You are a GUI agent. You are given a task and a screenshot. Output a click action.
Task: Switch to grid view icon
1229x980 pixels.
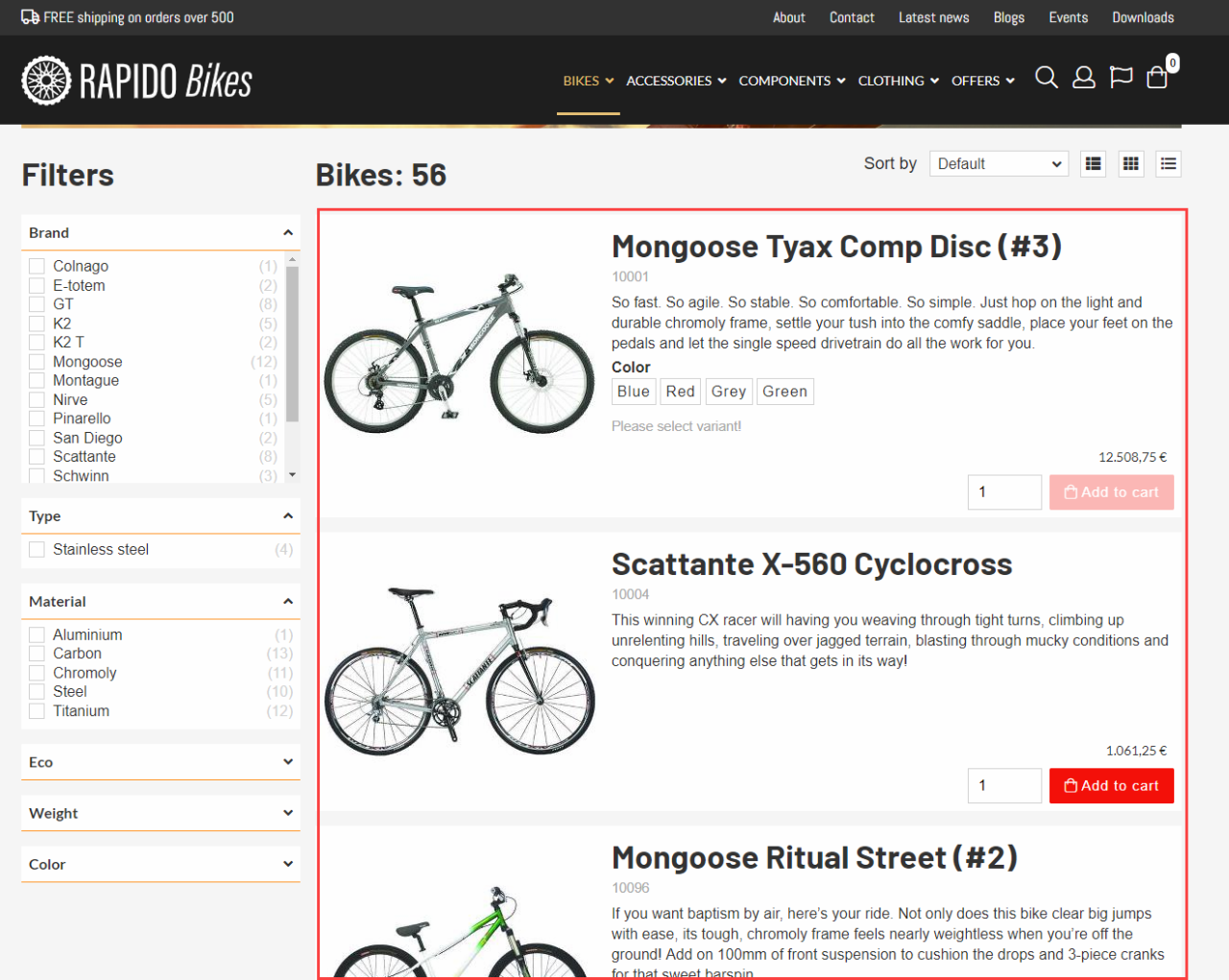(1131, 164)
